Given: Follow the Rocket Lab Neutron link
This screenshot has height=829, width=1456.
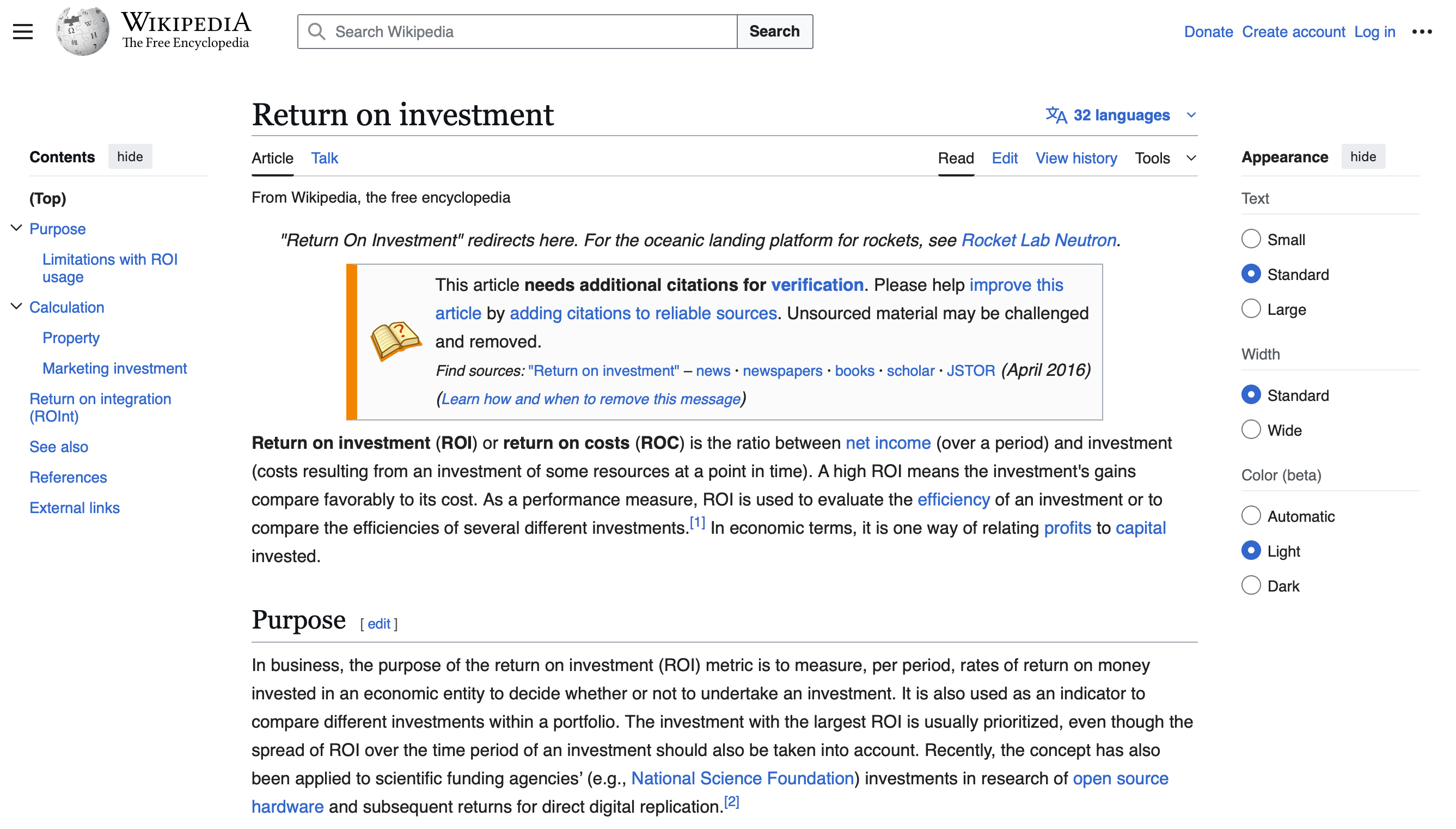Looking at the screenshot, I should pos(1038,240).
